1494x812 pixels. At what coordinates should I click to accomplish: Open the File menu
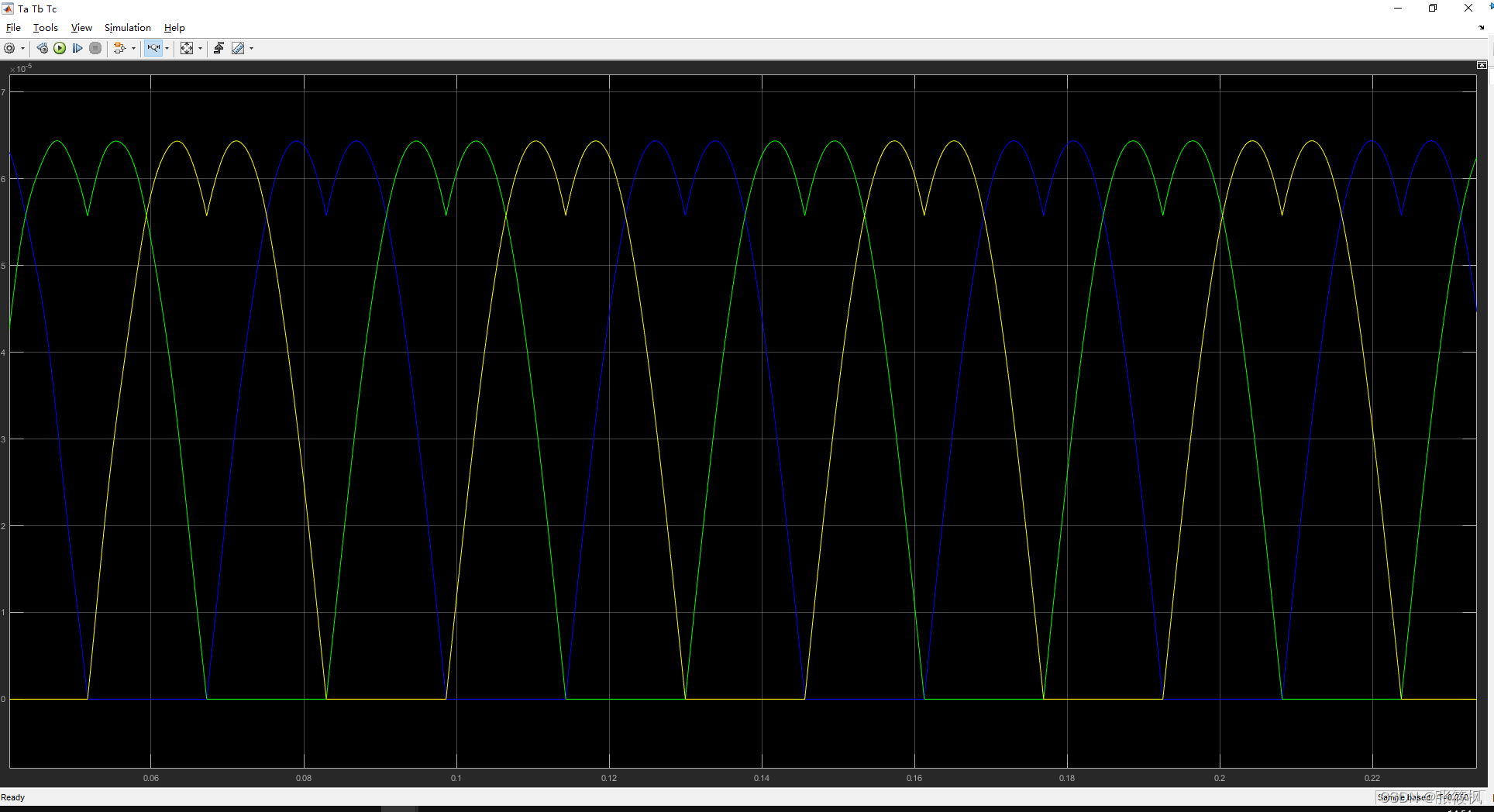(13, 28)
